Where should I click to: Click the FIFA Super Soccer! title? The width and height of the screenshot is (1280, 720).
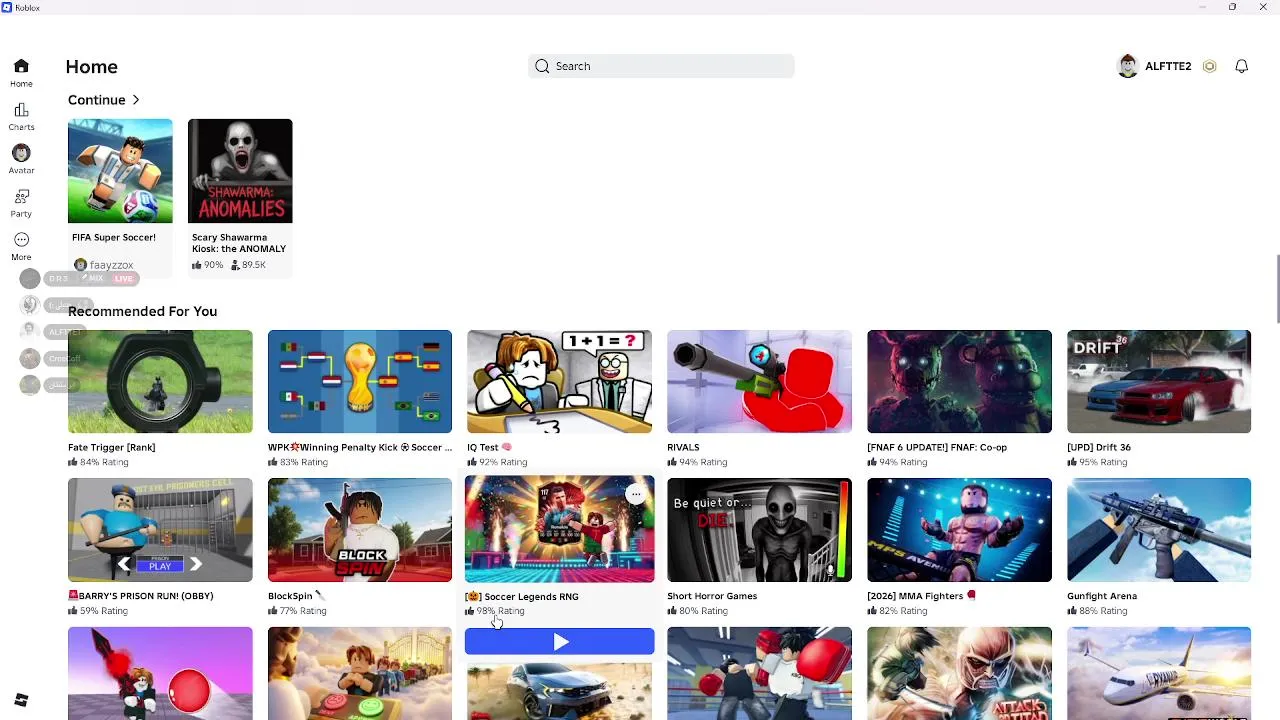pos(114,237)
